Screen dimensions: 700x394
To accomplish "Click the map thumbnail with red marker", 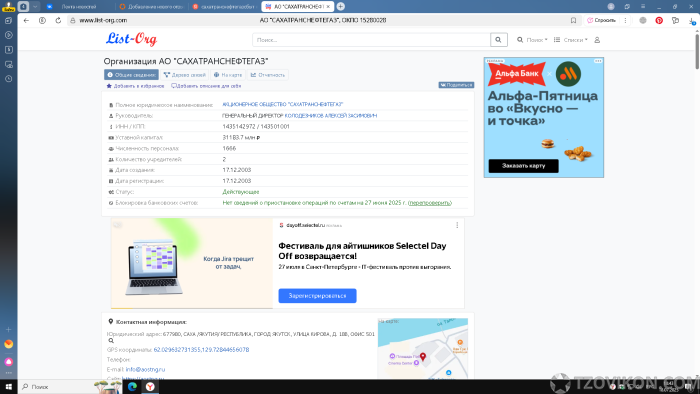I will click(x=423, y=348).
